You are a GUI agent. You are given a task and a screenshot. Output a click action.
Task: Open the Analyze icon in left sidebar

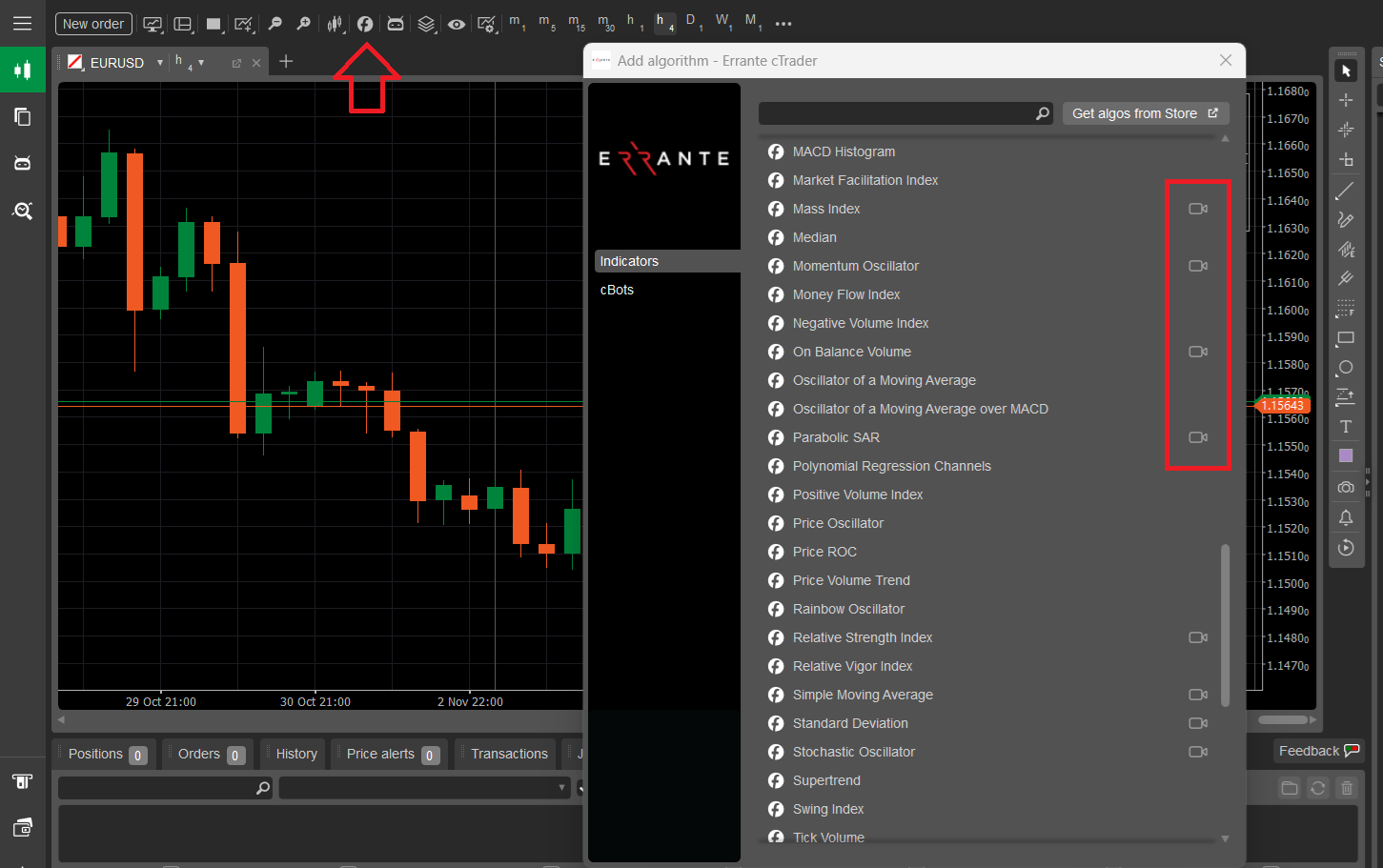tap(23, 211)
